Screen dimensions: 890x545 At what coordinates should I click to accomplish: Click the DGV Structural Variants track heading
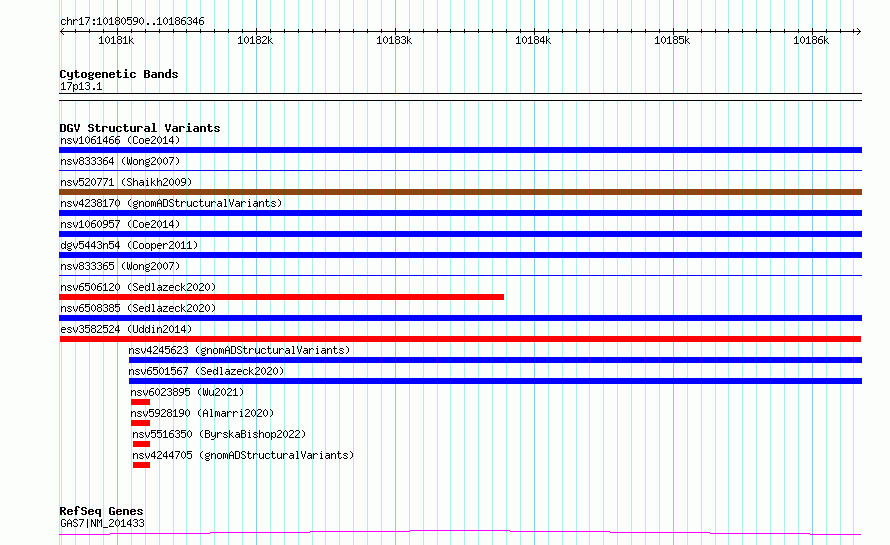[140, 128]
